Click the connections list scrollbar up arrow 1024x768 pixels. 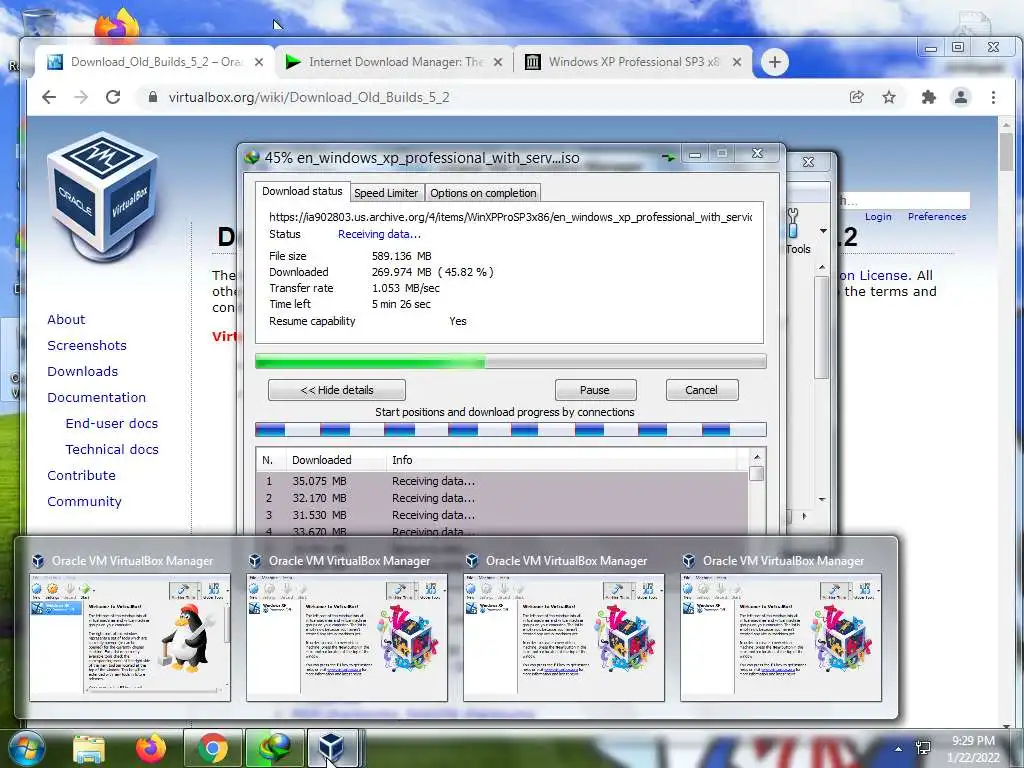[x=757, y=457]
